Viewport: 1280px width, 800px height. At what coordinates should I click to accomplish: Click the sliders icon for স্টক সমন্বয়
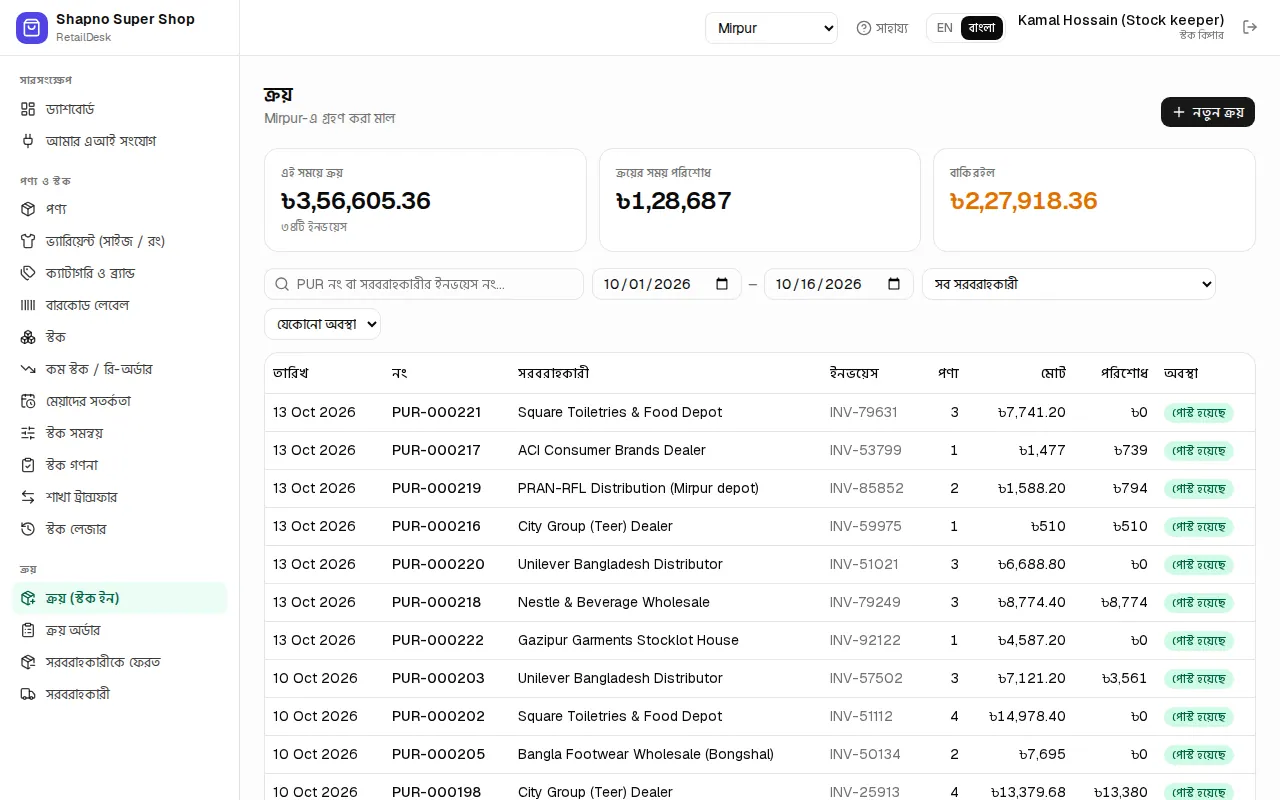28,433
